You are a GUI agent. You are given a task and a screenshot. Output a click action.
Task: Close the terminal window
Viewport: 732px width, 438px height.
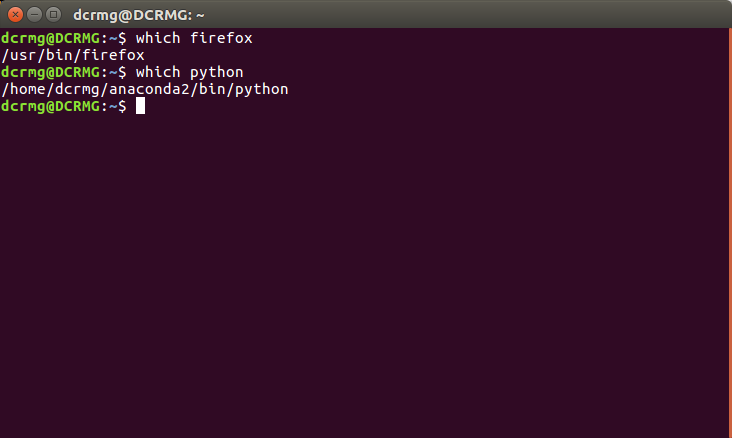(x=15, y=15)
